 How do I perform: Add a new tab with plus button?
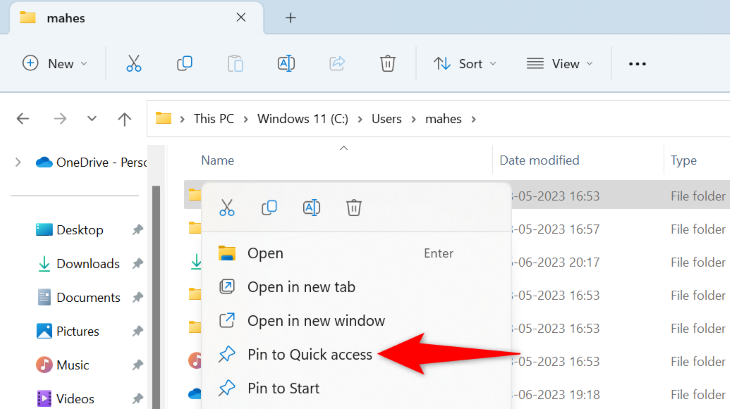pyautogui.click(x=291, y=18)
